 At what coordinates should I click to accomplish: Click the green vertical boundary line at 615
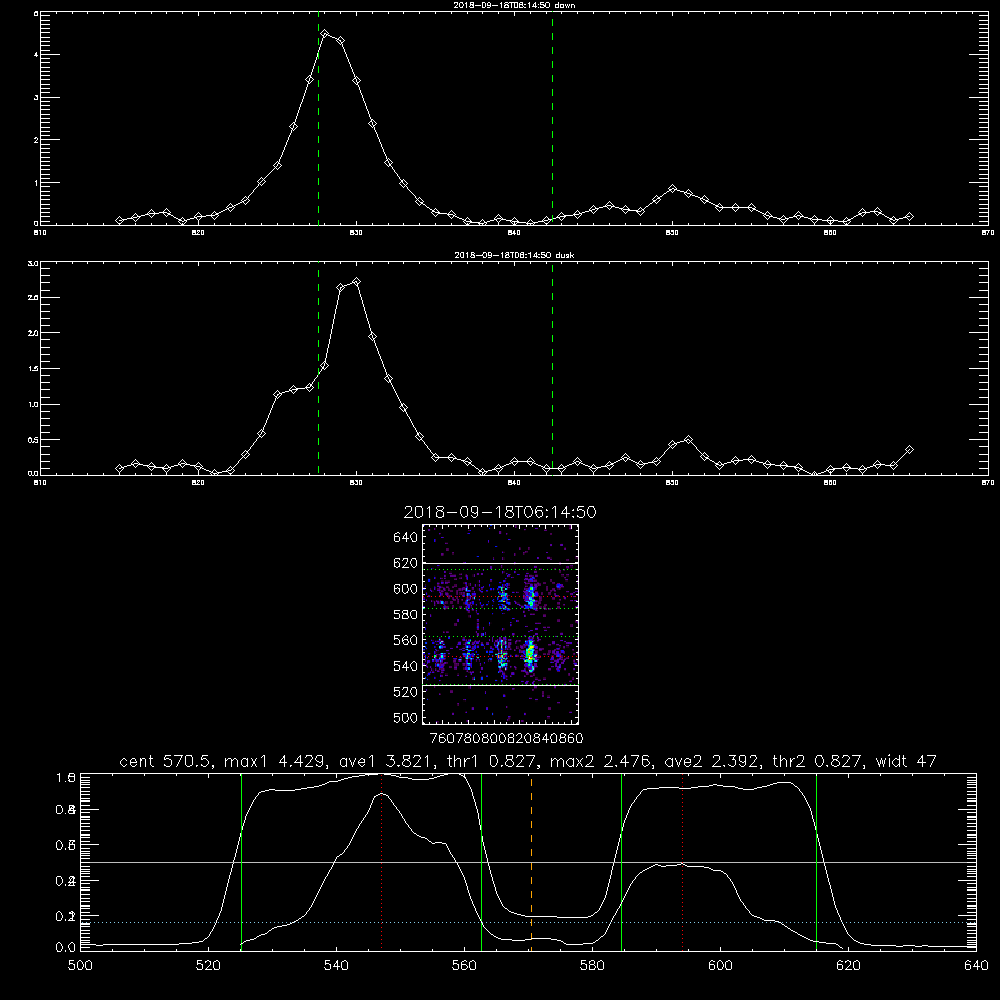click(x=816, y=861)
